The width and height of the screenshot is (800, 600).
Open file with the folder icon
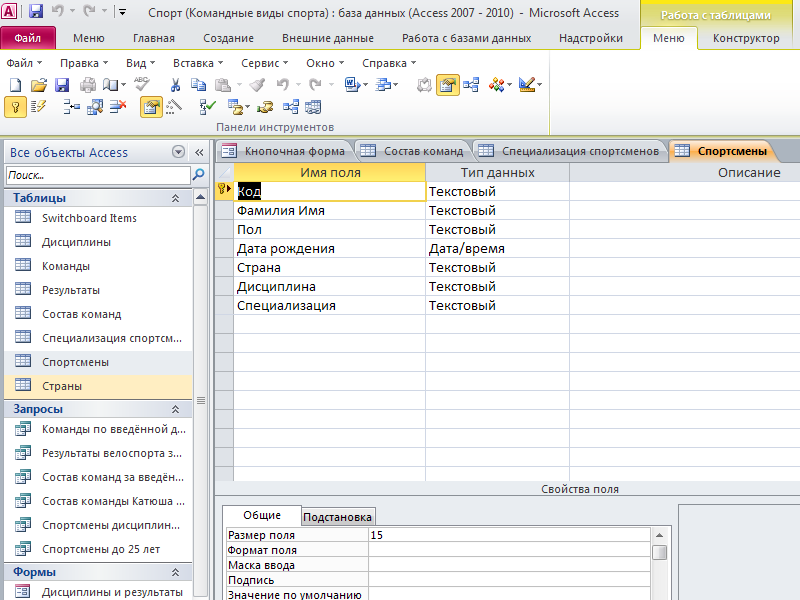38,85
